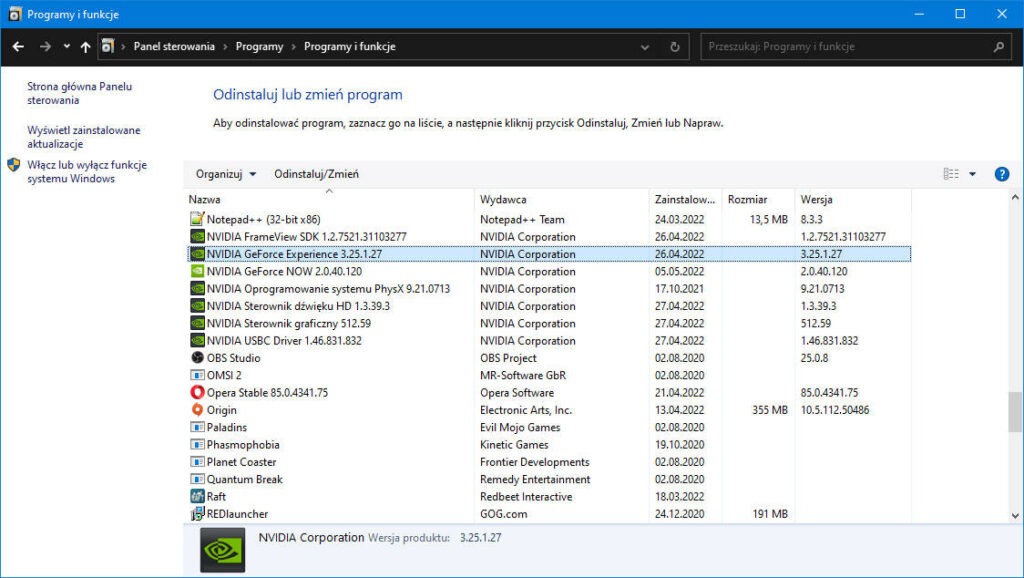The width and height of the screenshot is (1024, 578).
Task: Open Strona główna Panelu sterowania link
Action: 79,93
